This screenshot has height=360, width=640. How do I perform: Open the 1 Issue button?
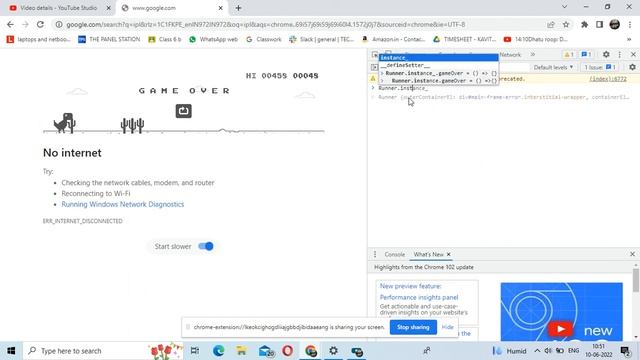pos(600,67)
